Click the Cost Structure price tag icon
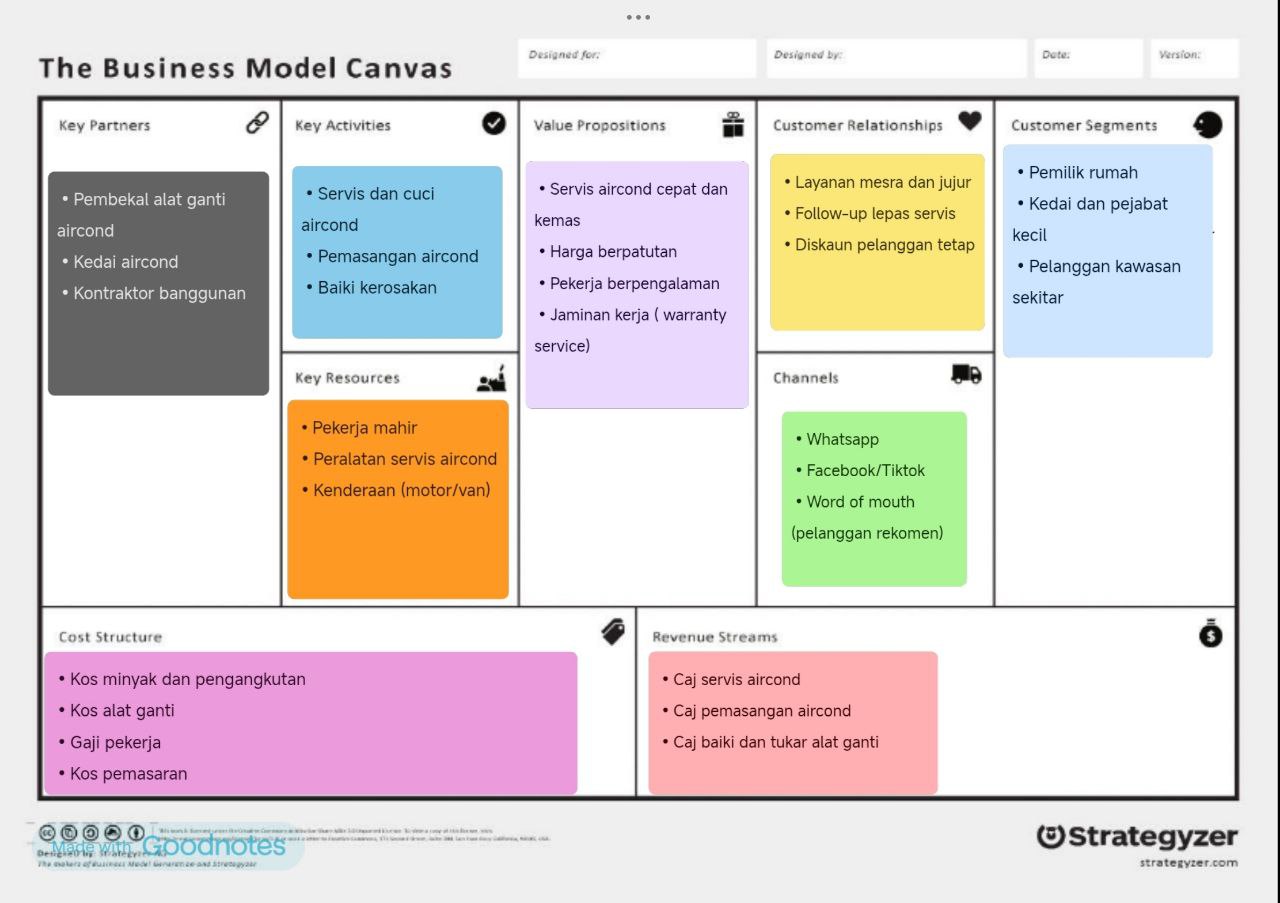1280x903 pixels. coord(613,632)
